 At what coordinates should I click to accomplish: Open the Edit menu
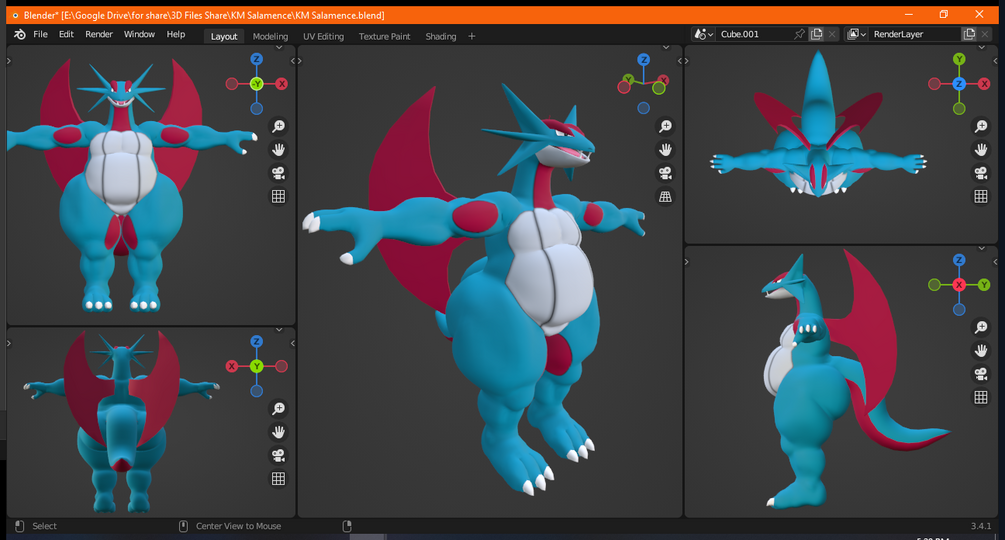[66, 35]
